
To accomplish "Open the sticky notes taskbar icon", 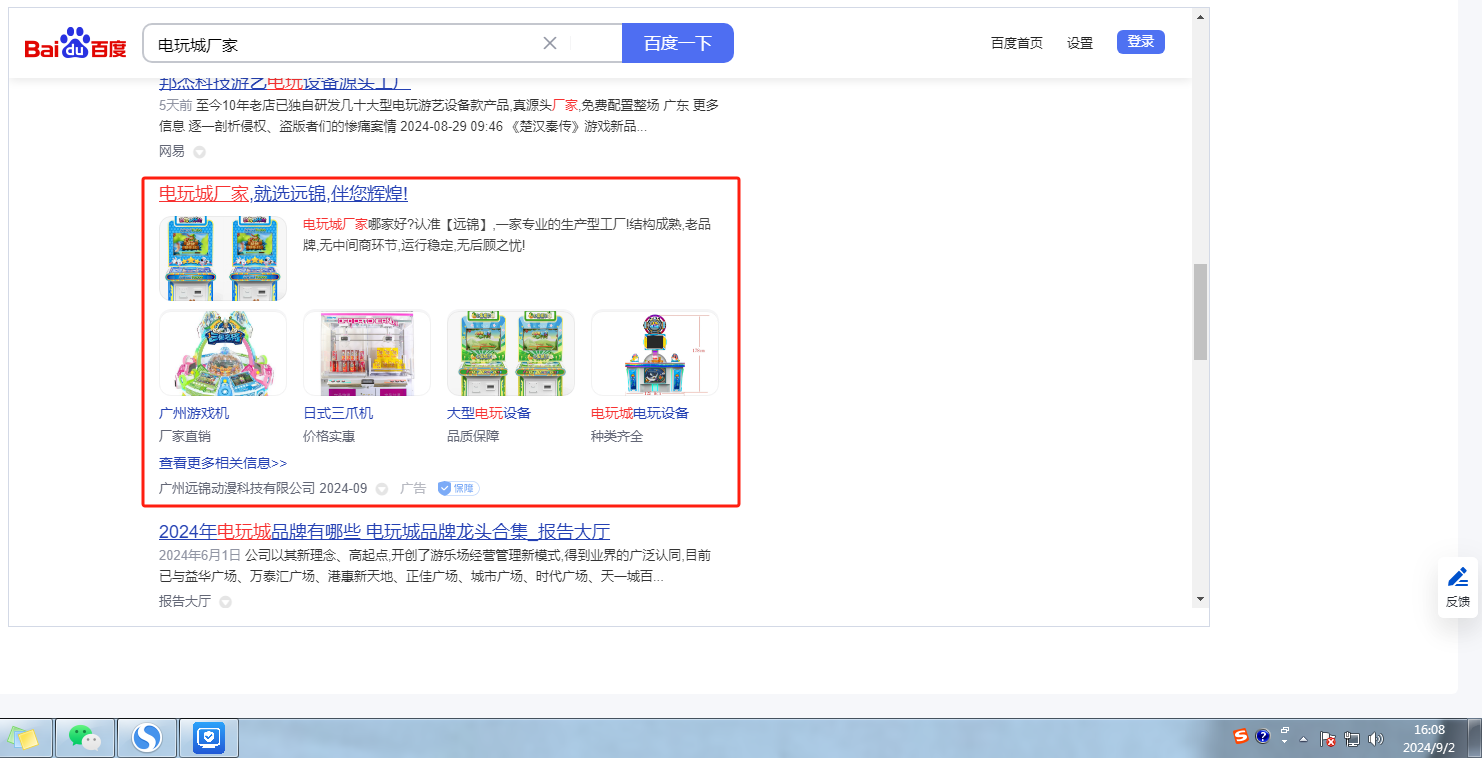I will tap(24, 738).
